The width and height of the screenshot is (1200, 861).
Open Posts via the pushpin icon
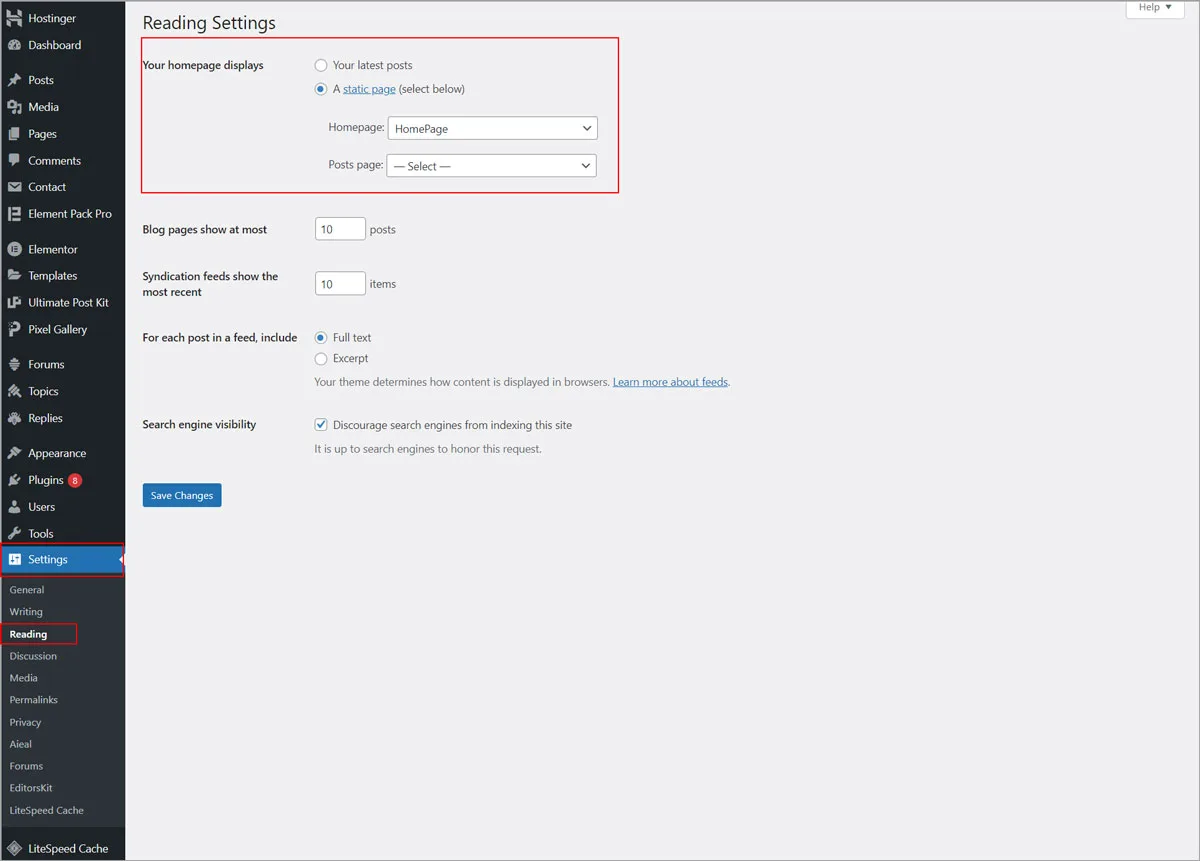tap(14, 80)
